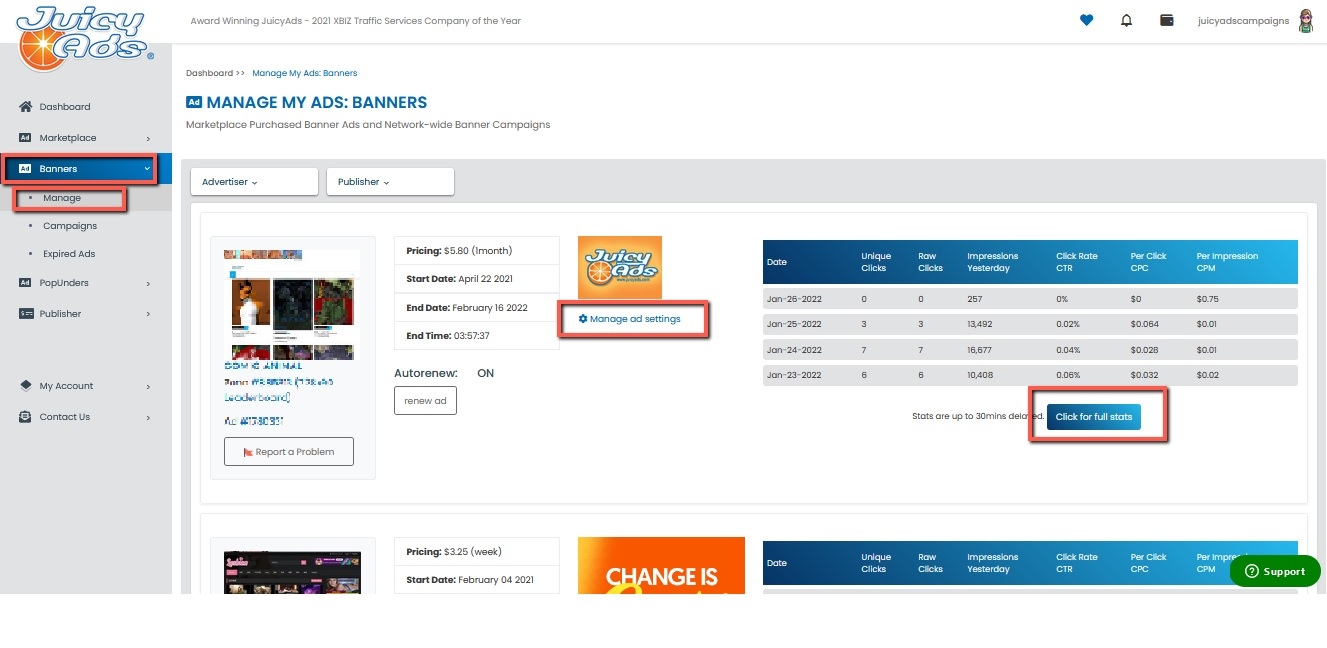Click the Jan-24-2022 date cell
The height and width of the screenshot is (648, 1327).
pos(793,350)
